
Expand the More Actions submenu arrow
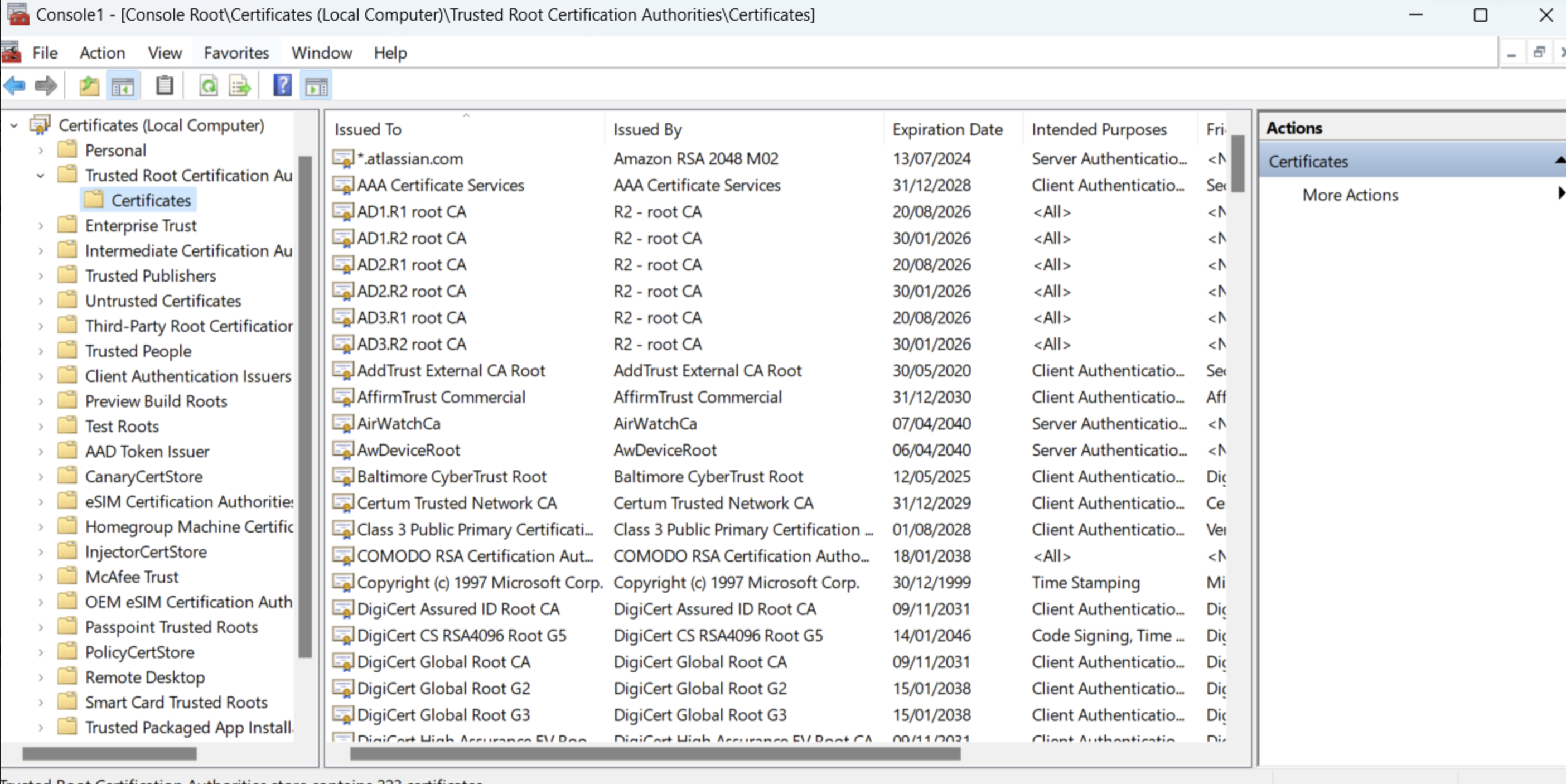(1560, 194)
